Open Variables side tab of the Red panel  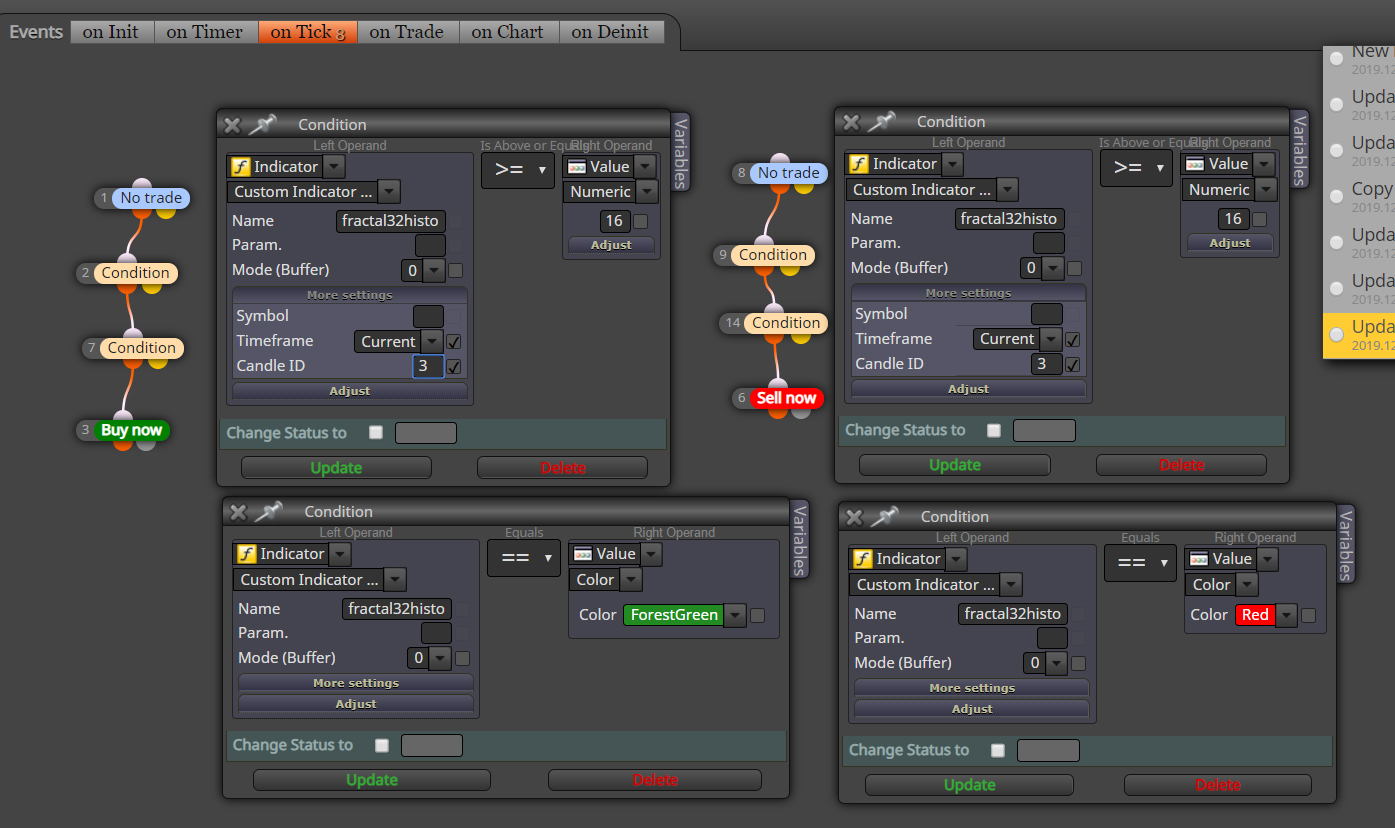tap(1346, 544)
